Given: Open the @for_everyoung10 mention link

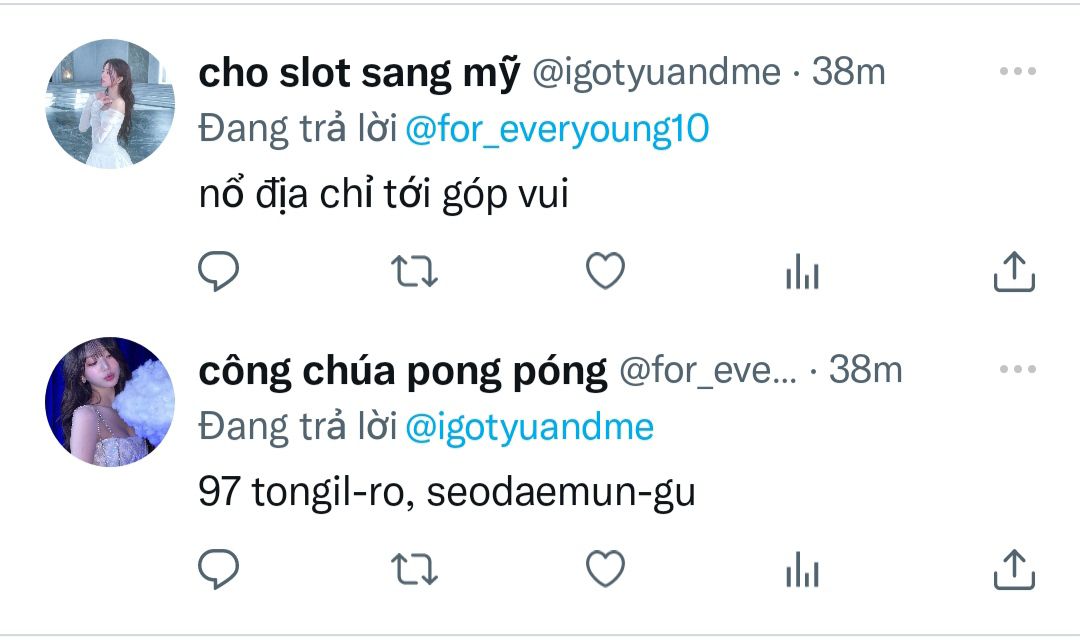Looking at the screenshot, I should coord(557,129).
